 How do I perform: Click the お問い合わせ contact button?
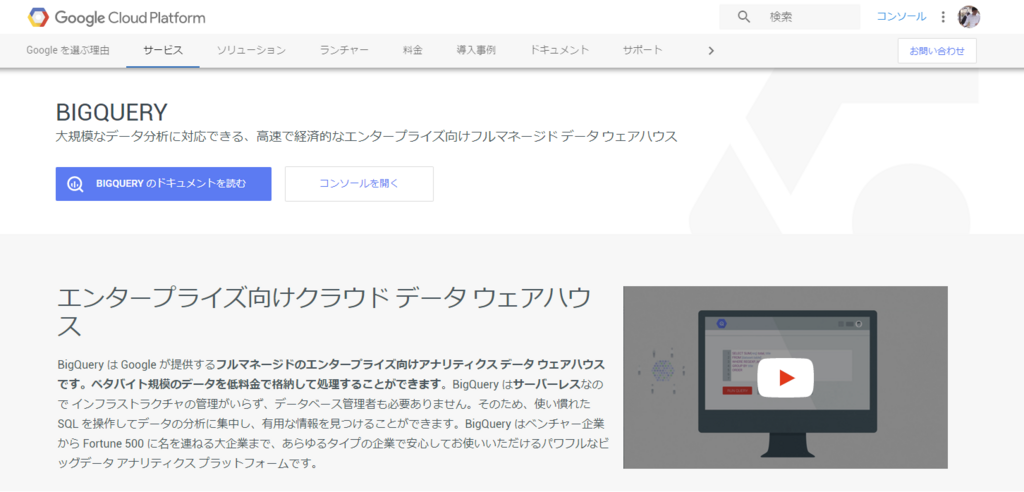937,51
